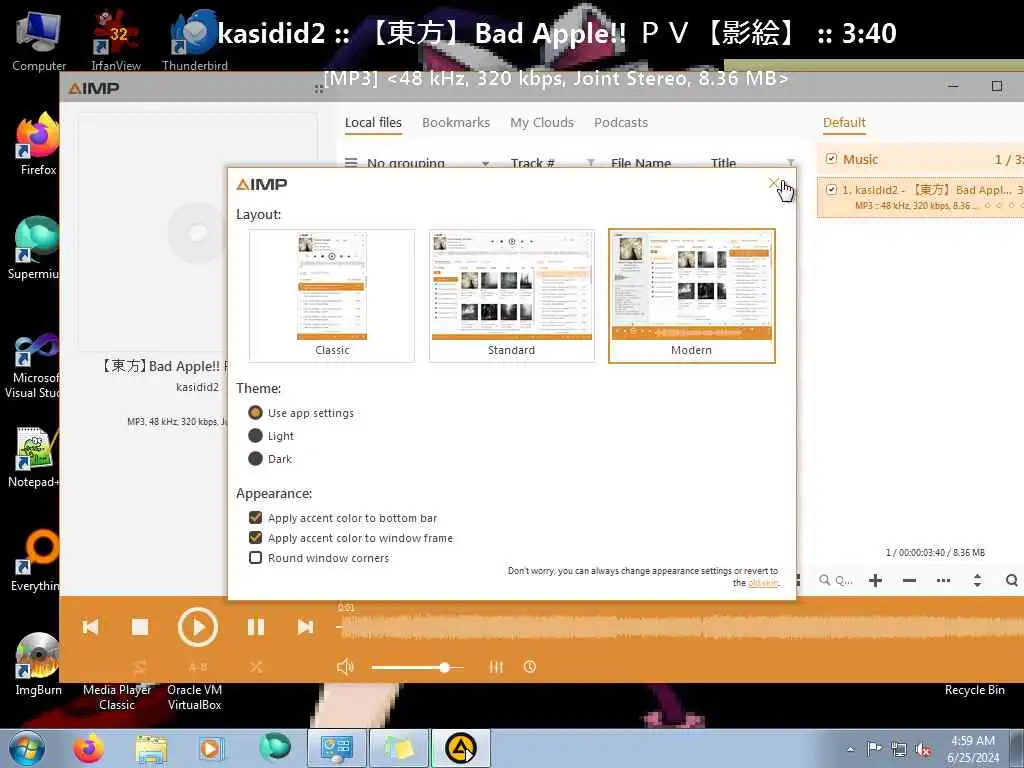Screen dimensions: 1024x768
Task: Open the media player taskbar icon
Action: coord(211,748)
